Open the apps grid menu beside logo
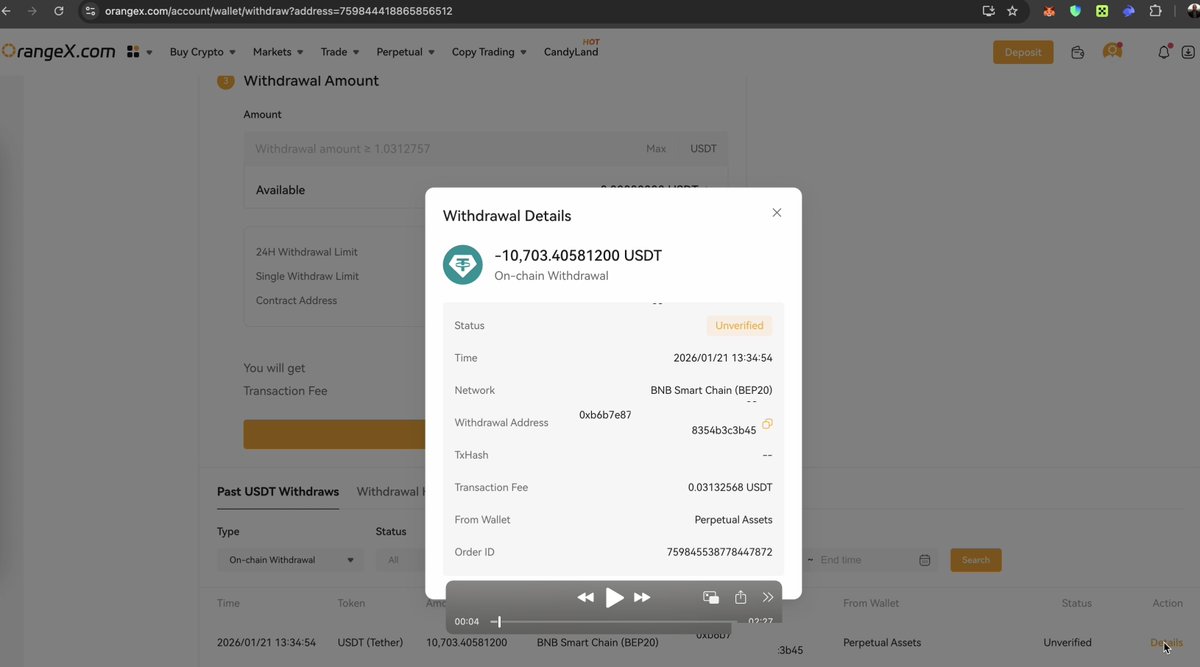 pos(133,51)
